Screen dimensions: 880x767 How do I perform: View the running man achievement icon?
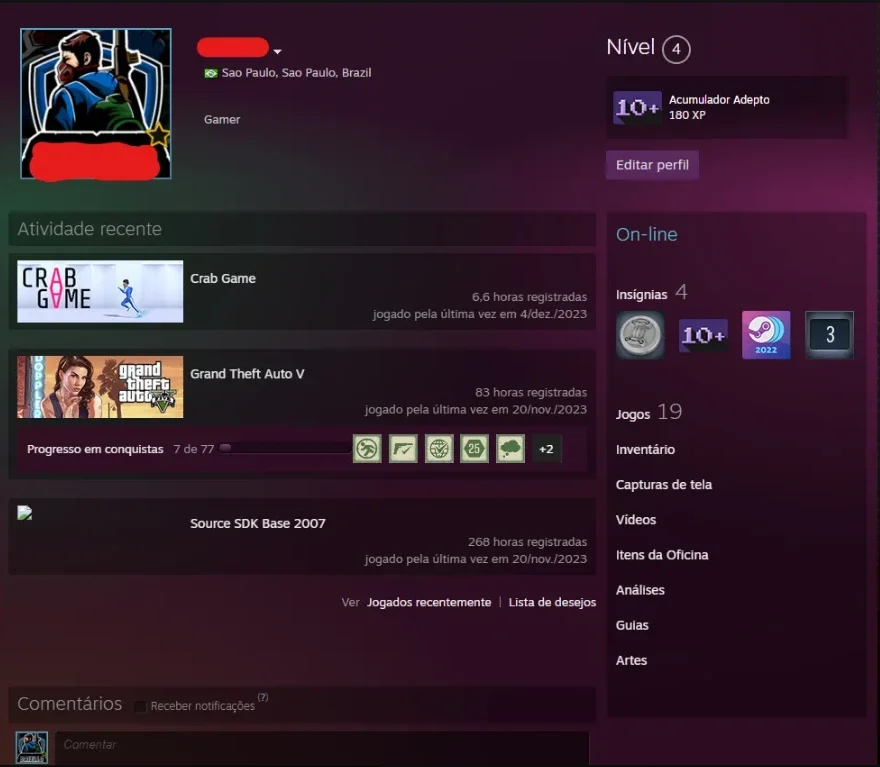(367, 448)
